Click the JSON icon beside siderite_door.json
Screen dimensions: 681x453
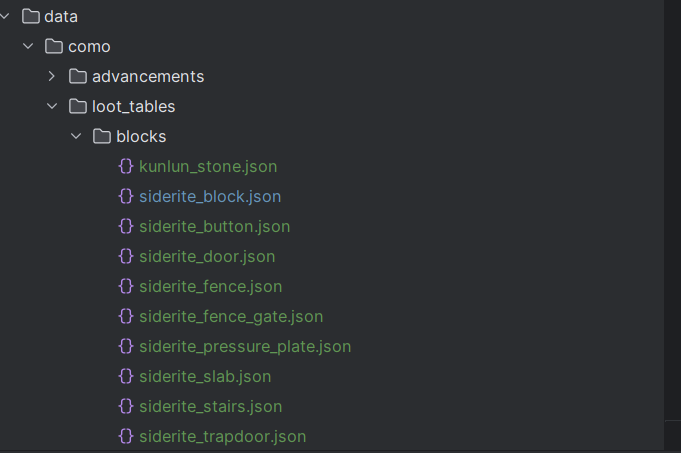tap(126, 256)
